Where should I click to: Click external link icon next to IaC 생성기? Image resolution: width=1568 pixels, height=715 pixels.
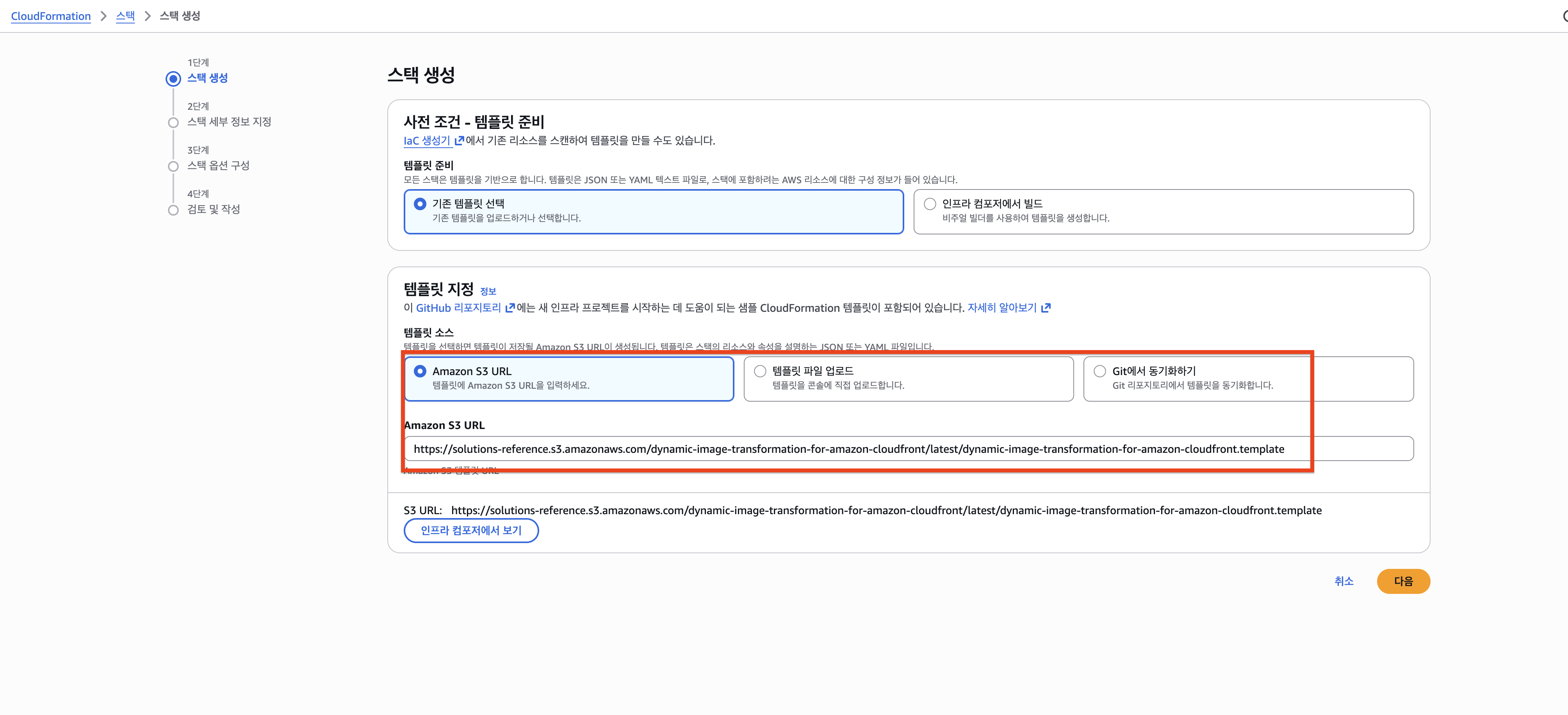coord(459,141)
